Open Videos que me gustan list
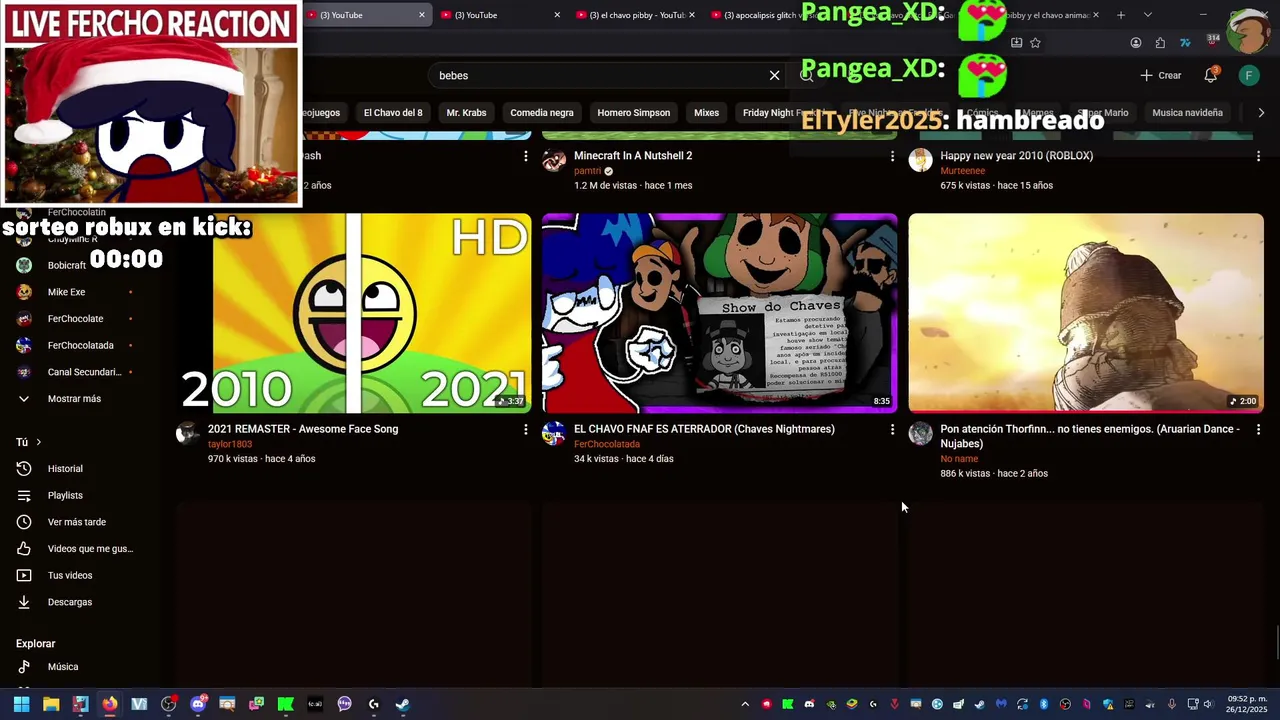This screenshot has width=1280, height=720. (x=90, y=549)
